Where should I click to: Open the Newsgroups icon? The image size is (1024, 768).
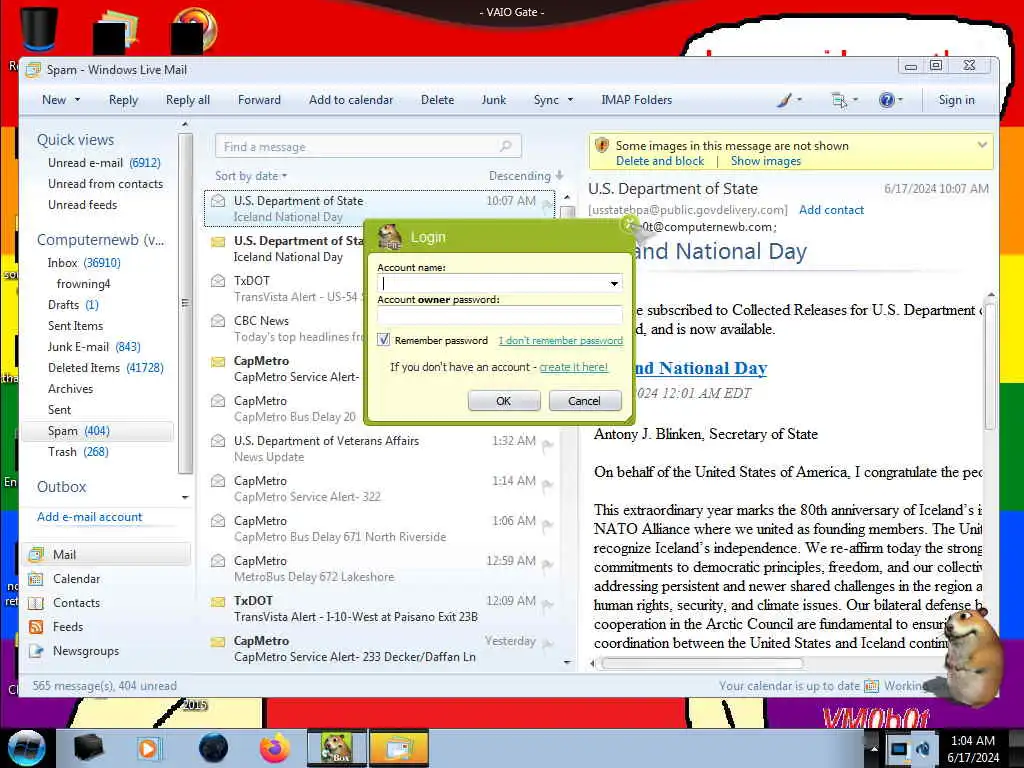click(36, 651)
